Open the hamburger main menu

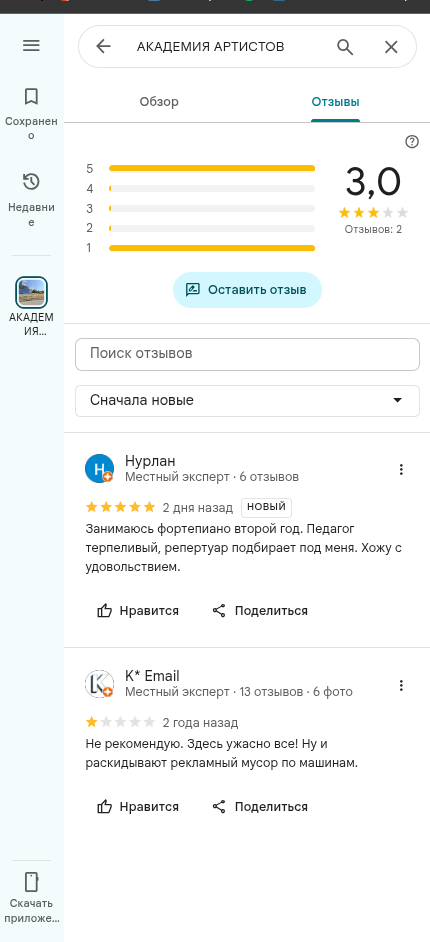coord(31,46)
